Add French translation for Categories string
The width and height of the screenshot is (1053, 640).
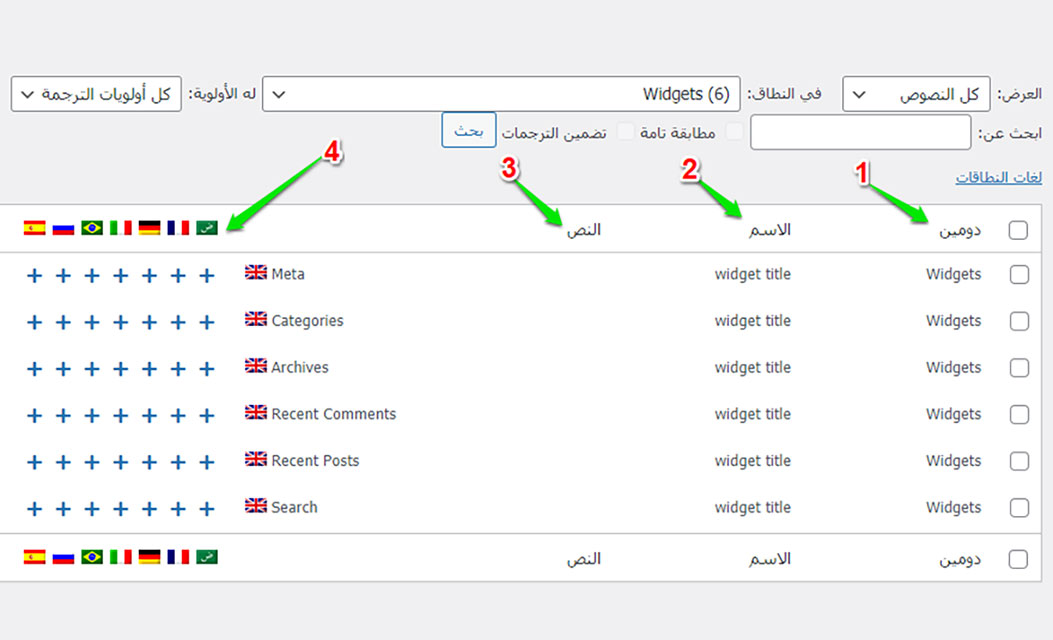[x=178, y=322]
